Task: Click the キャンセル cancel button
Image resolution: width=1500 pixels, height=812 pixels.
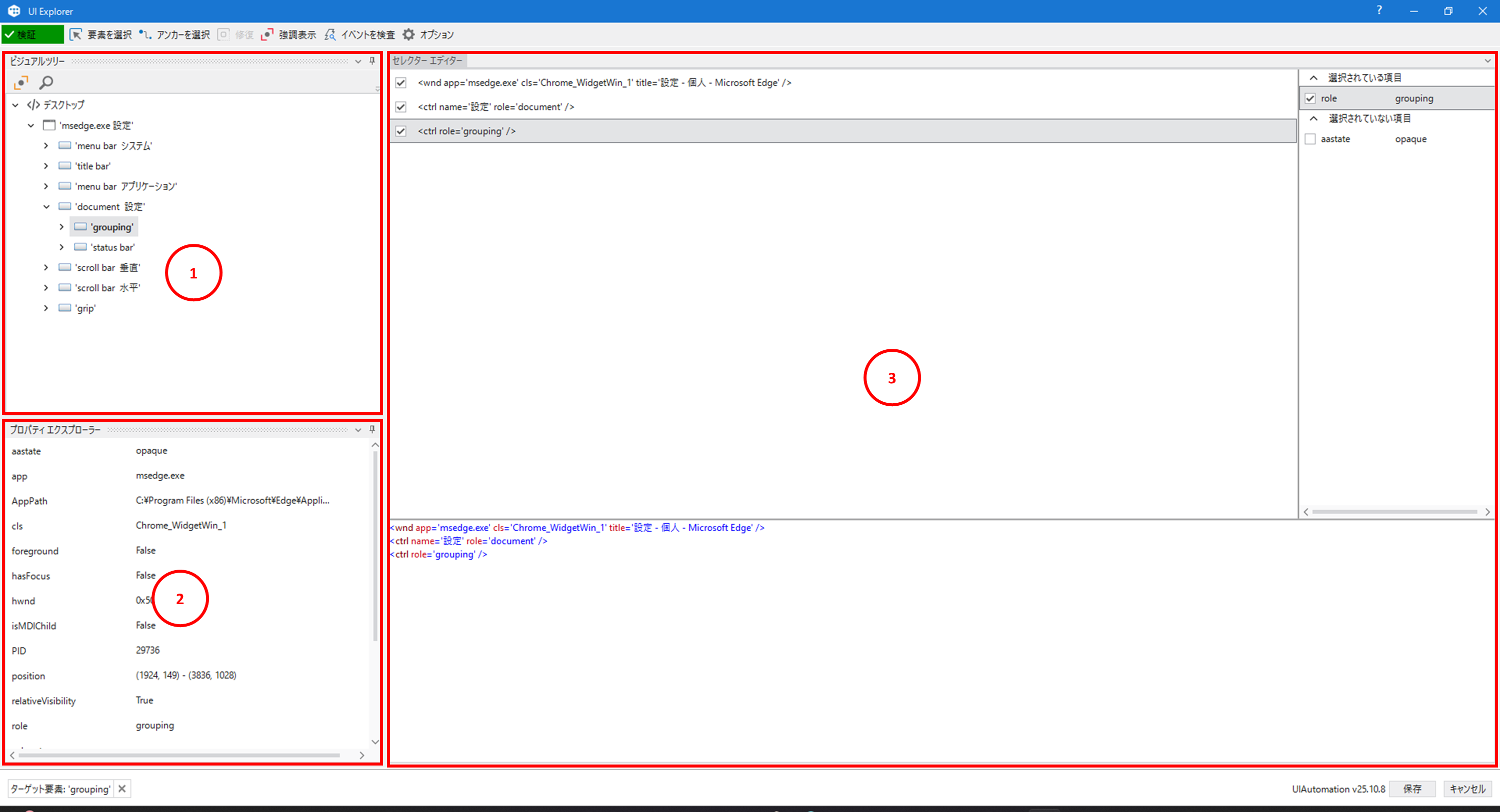Action: click(1467, 789)
